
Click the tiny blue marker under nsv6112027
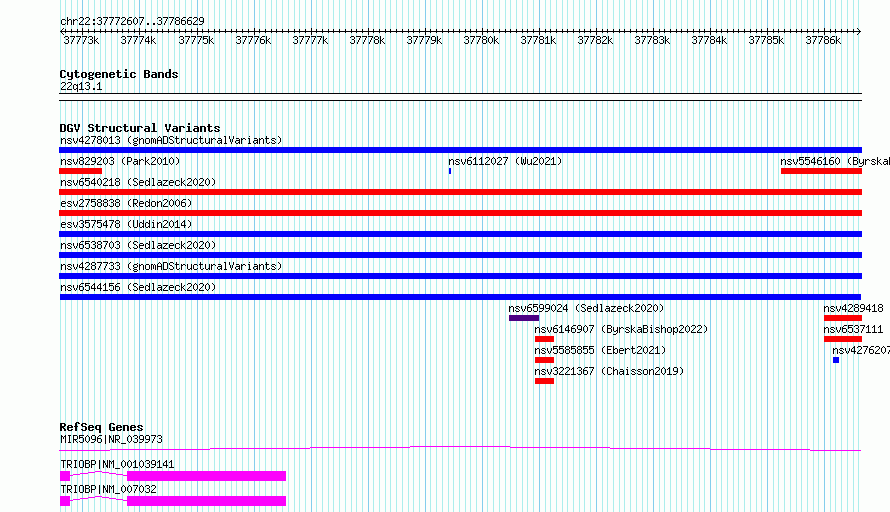[450, 171]
